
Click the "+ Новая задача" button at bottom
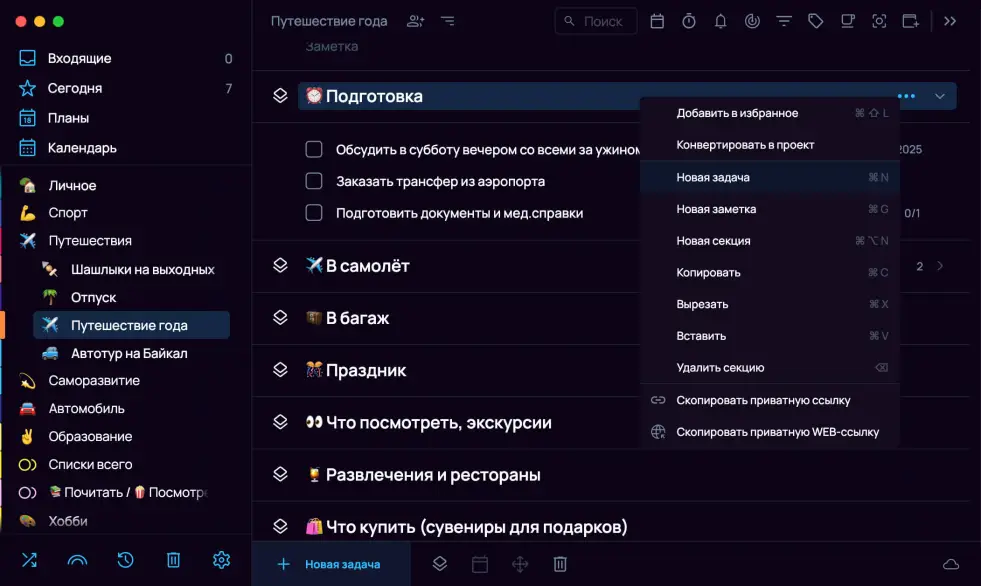pos(330,564)
